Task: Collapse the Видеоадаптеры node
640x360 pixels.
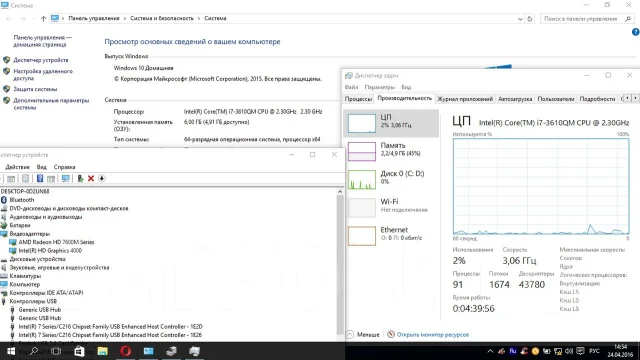Action: (x=29, y=234)
